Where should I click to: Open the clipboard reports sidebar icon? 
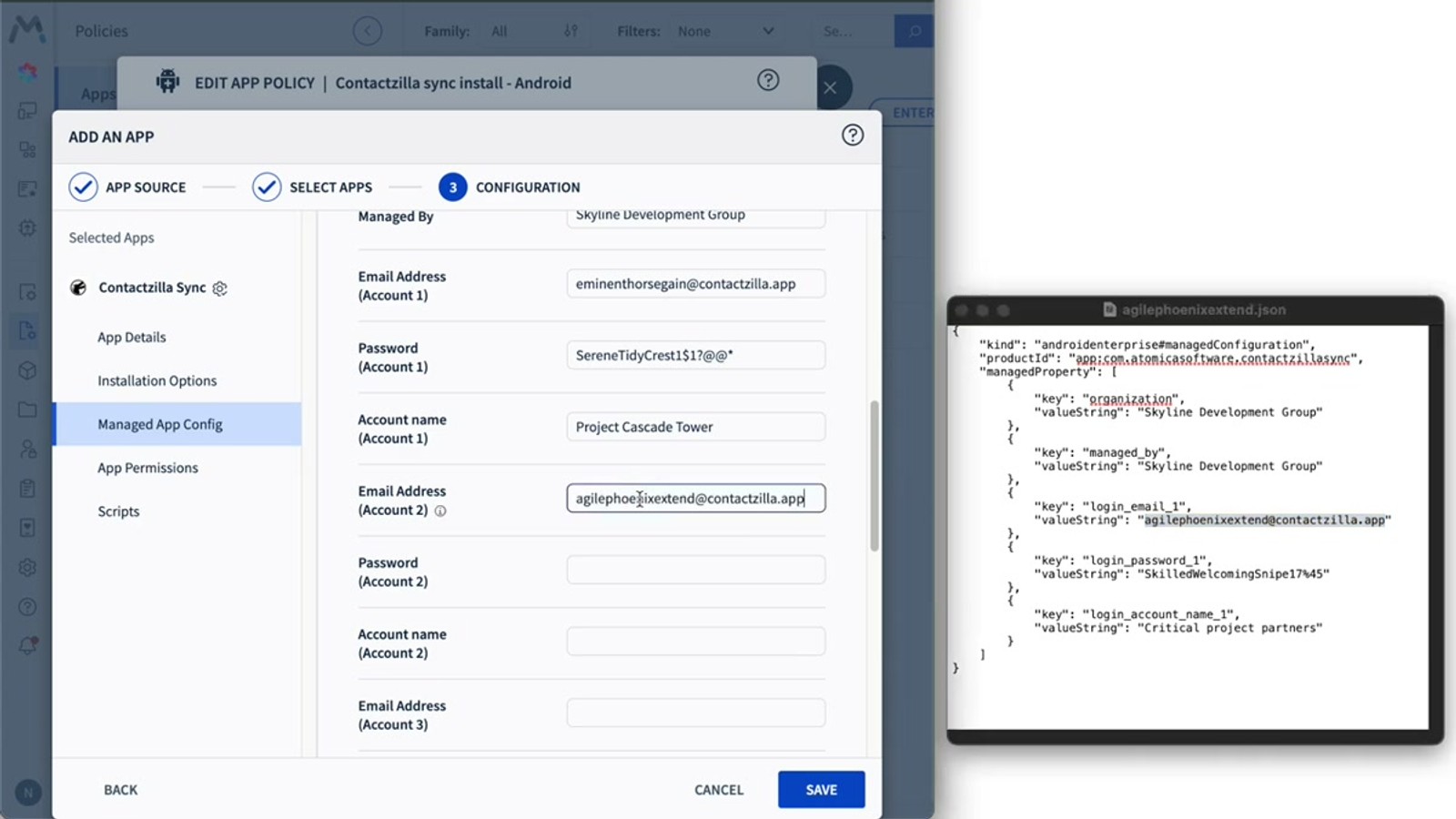click(x=27, y=489)
